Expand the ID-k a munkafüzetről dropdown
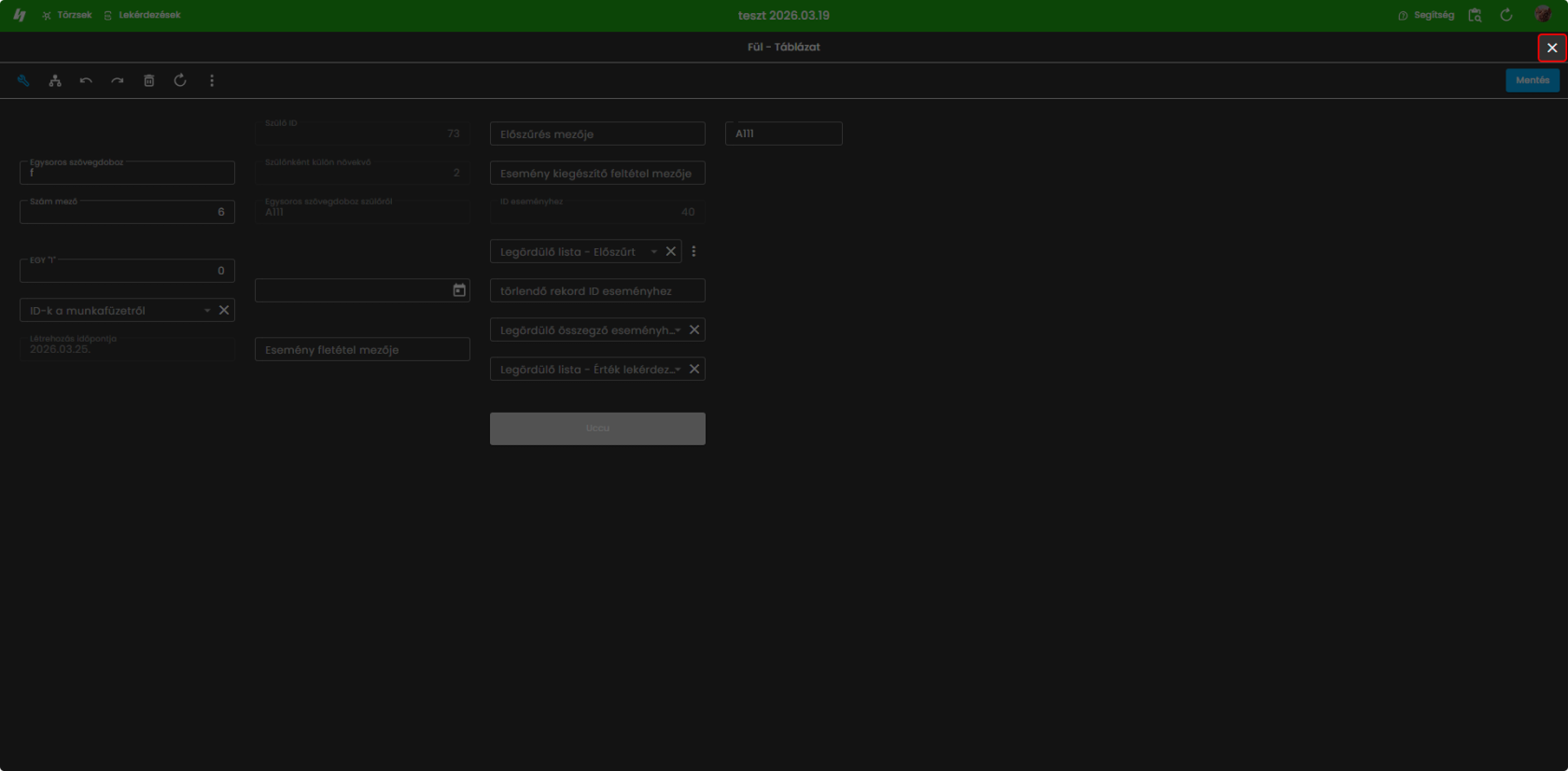 tap(207, 310)
